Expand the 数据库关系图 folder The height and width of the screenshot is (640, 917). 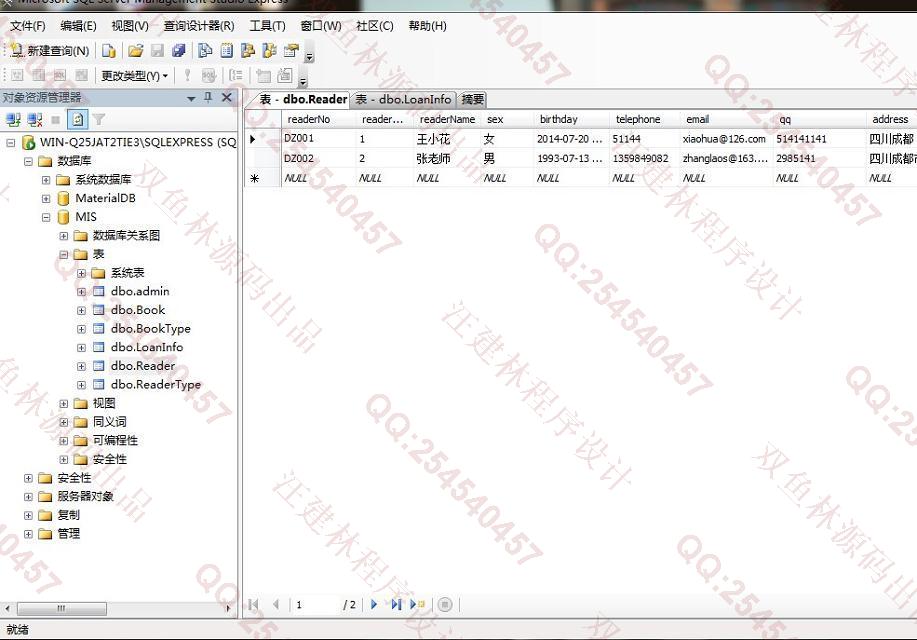click(64, 236)
